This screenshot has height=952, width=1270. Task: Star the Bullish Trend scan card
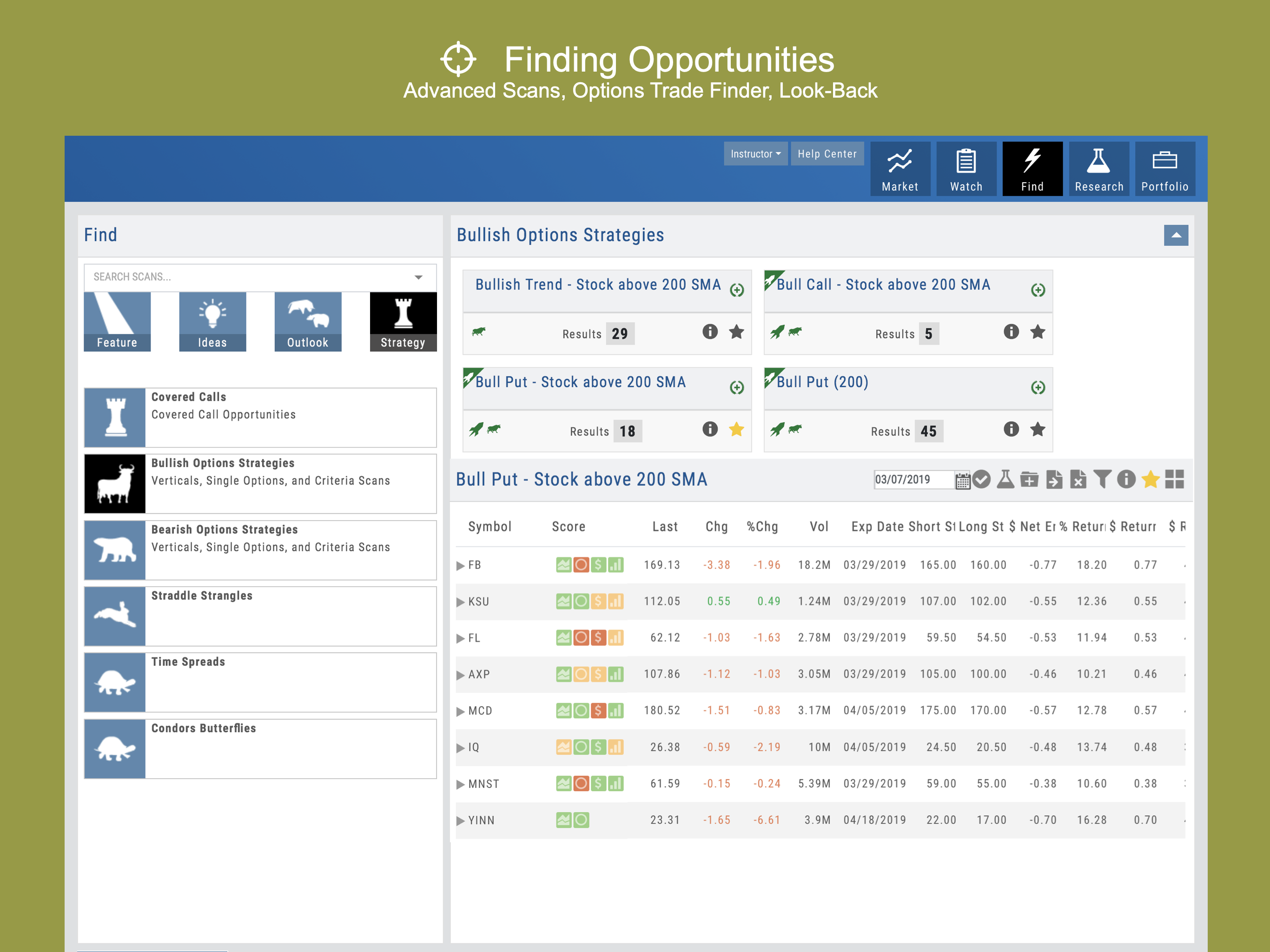[737, 332]
